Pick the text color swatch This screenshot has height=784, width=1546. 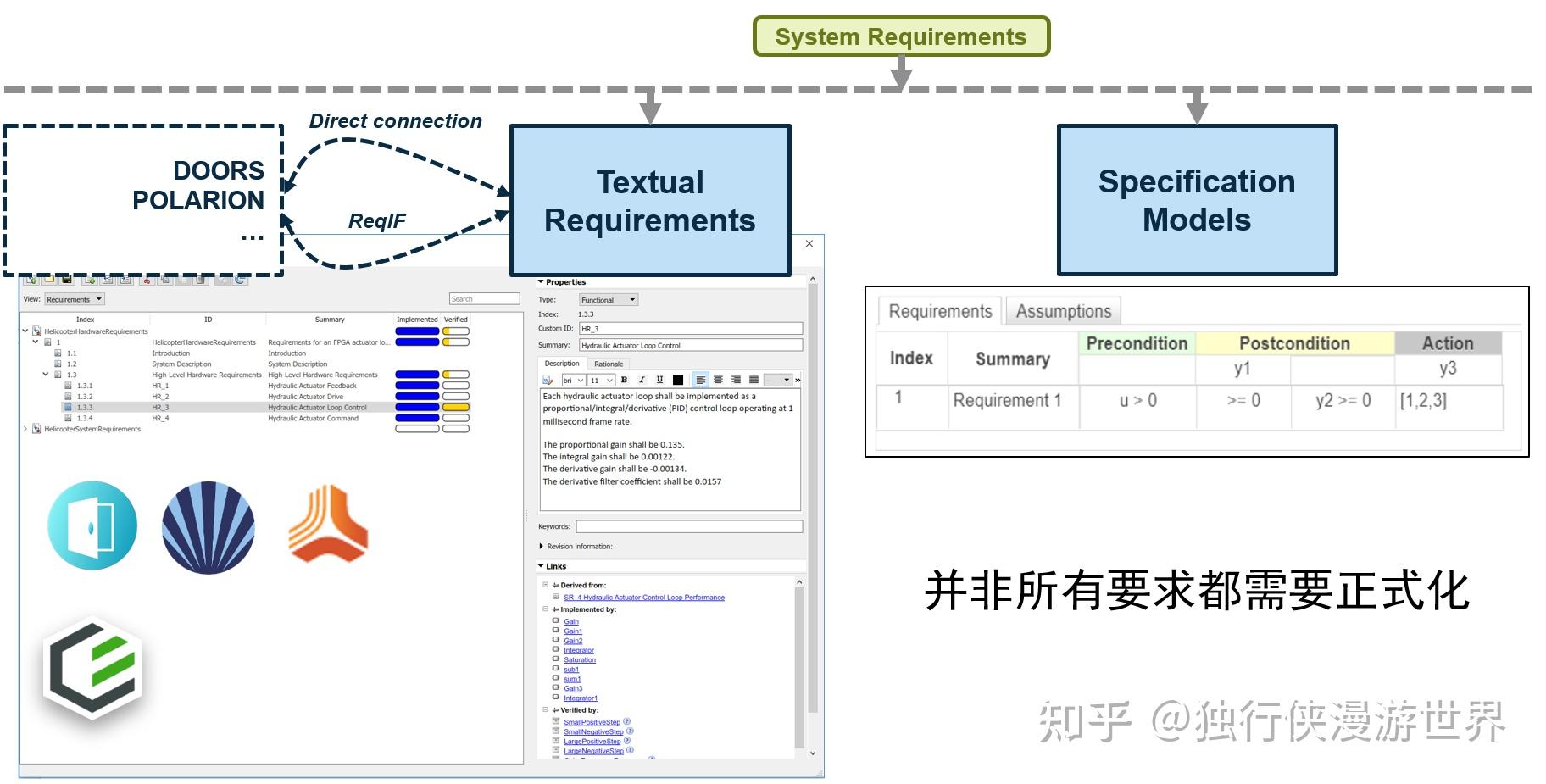tap(678, 380)
